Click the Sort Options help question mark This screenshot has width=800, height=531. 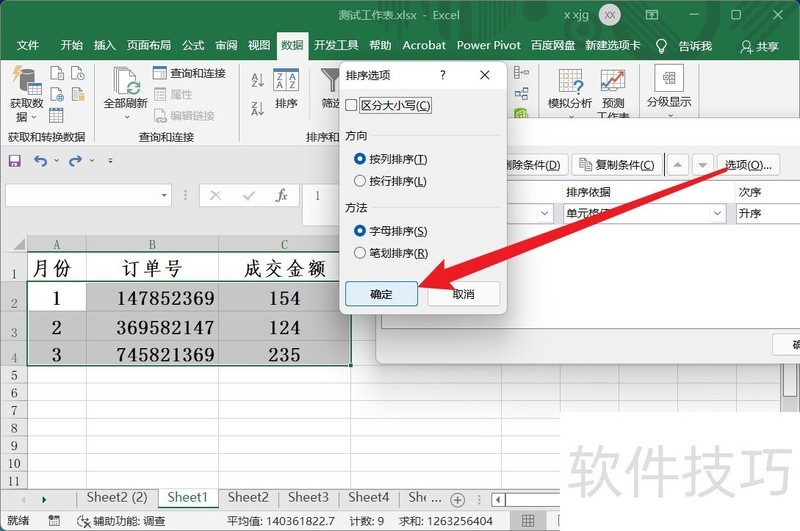point(442,75)
